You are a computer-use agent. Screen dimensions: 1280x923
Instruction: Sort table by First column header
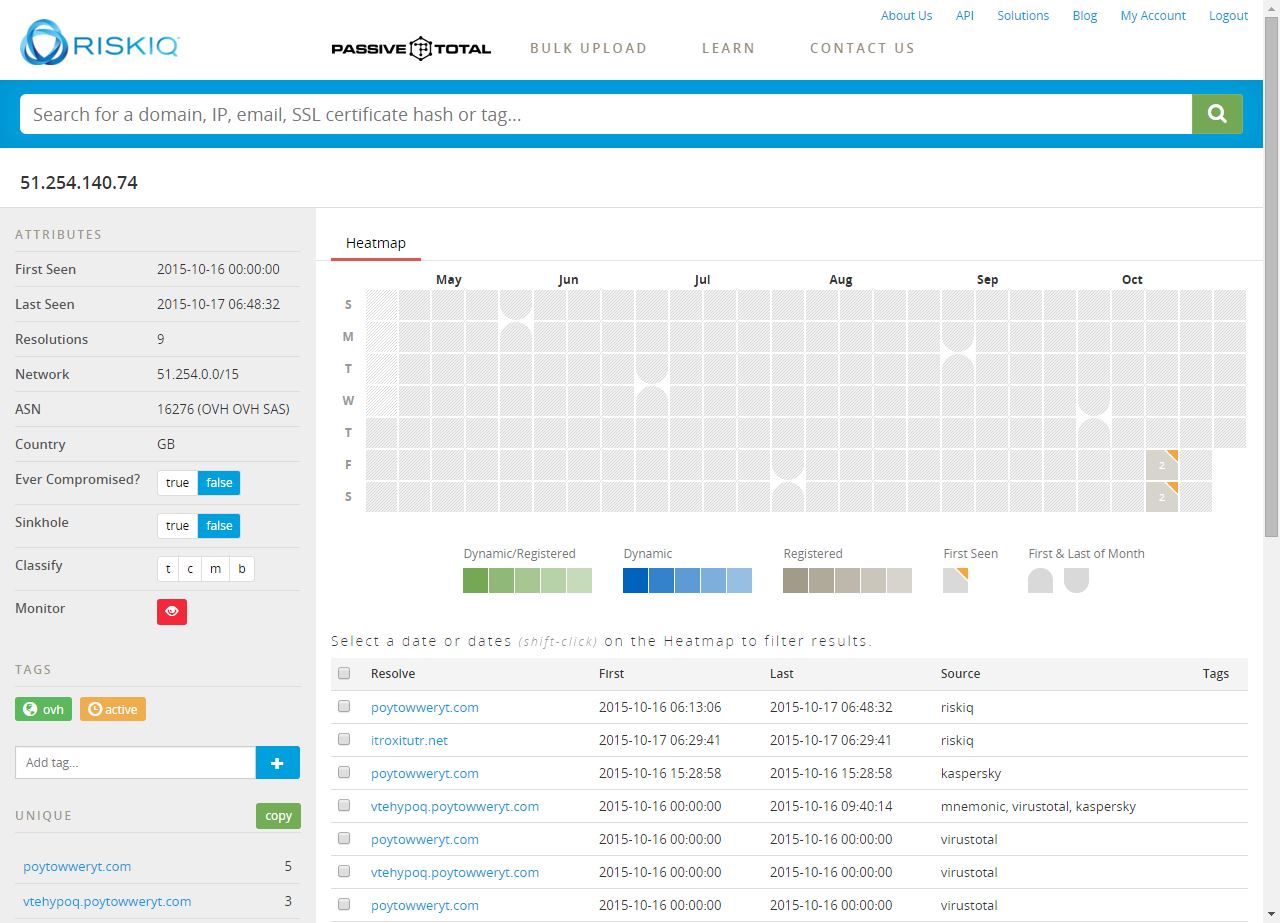[612, 673]
